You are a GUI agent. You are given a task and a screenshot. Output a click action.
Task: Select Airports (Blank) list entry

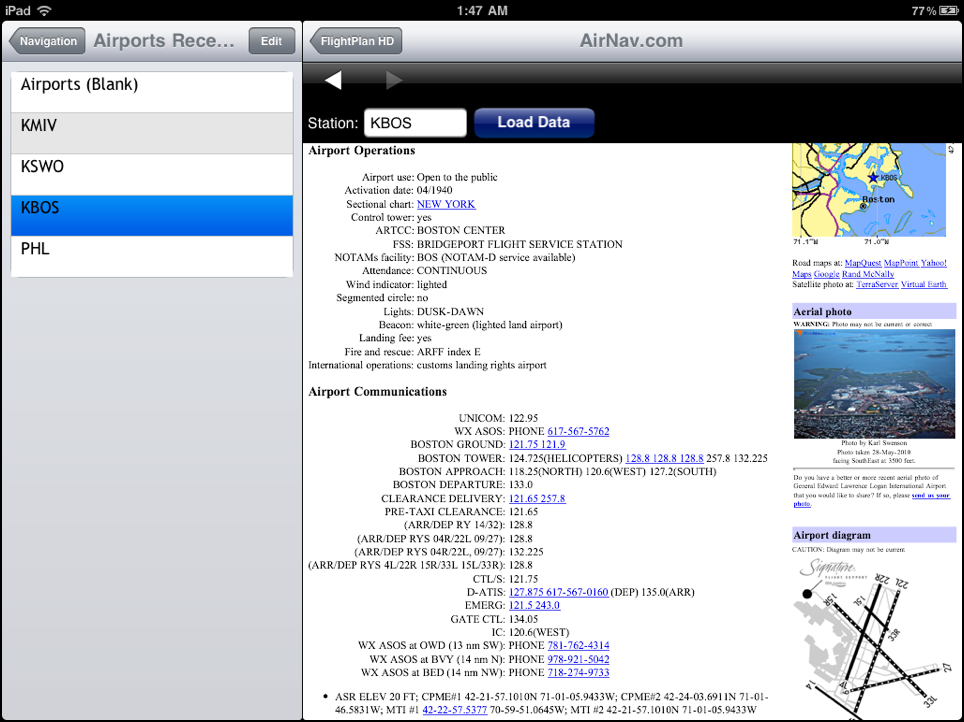point(152,85)
